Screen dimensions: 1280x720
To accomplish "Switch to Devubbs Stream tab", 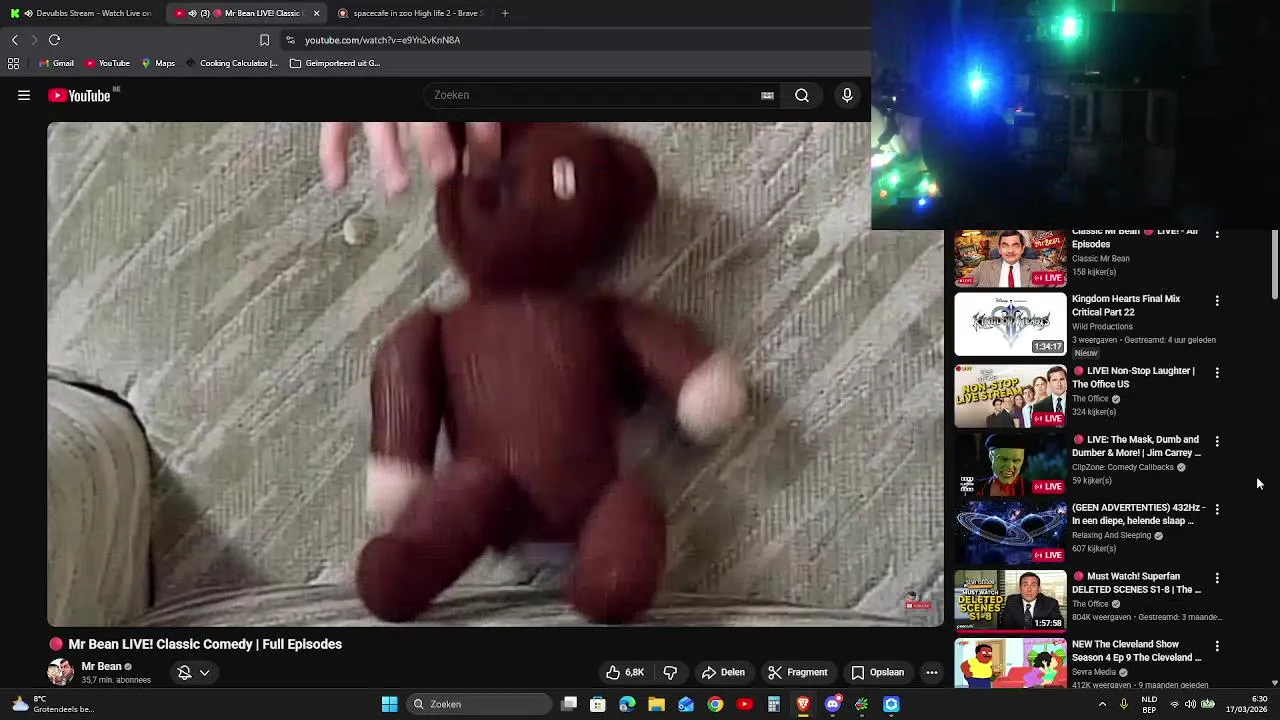I will pos(83,13).
